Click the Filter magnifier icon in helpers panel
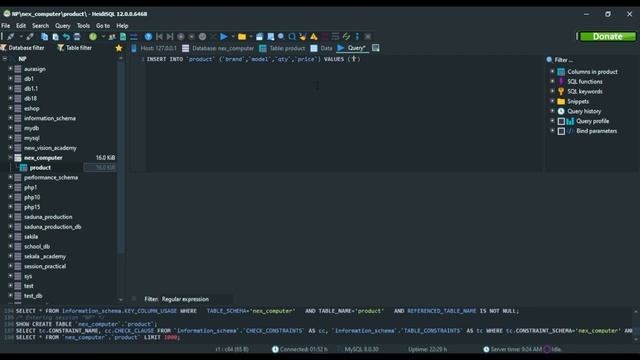The width and height of the screenshot is (640, 360). (549, 60)
